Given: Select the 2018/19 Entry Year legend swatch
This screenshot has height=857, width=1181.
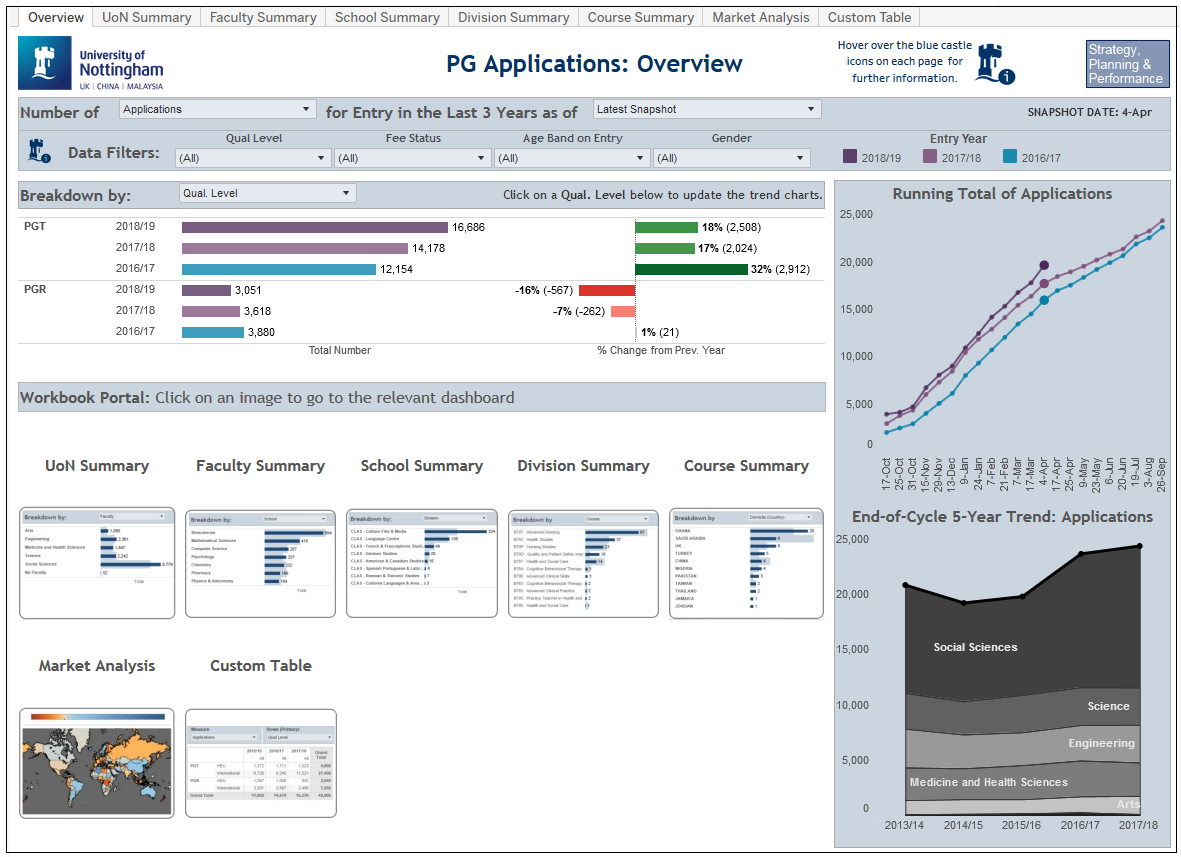Looking at the screenshot, I should [x=852, y=157].
